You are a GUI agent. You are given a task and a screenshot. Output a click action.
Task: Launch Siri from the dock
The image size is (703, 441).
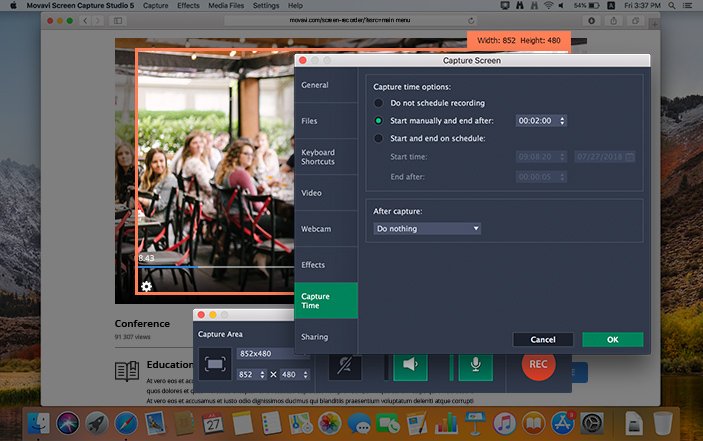click(68, 423)
